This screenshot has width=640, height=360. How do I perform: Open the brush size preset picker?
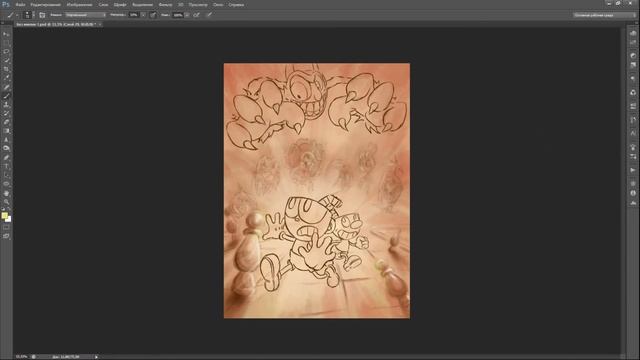(x=28, y=15)
